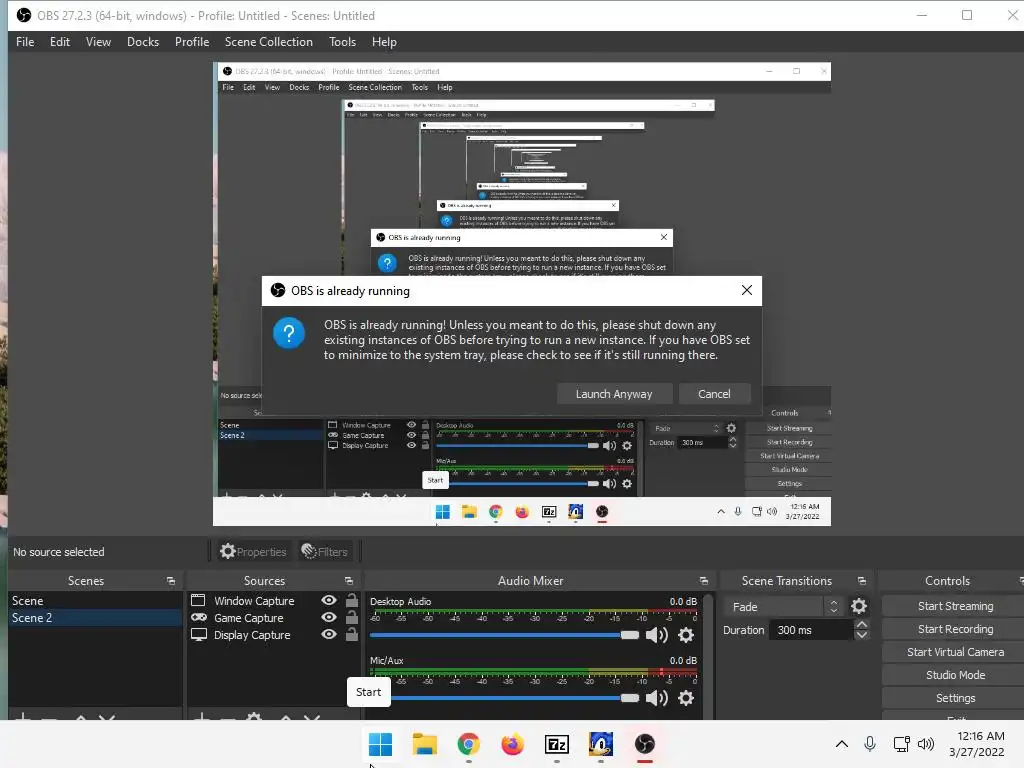Open Google Chrome from the taskbar
Image resolution: width=1024 pixels, height=768 pixels.
pyautogui.click(x=468, y=744)
